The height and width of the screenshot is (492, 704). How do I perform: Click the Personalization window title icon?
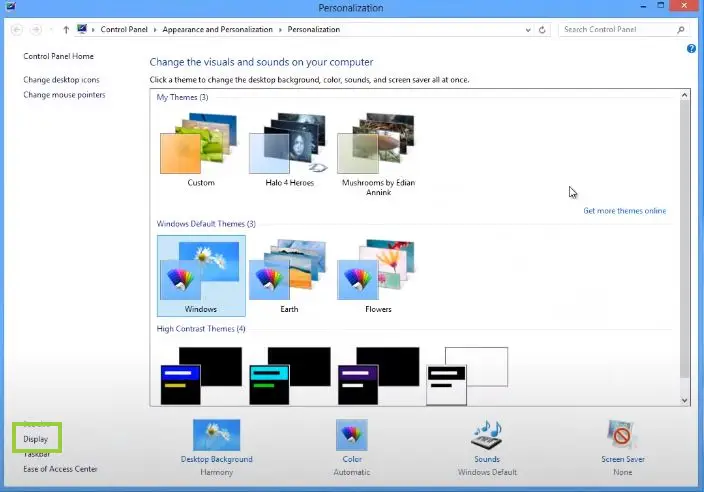click(x=11, y=6)
